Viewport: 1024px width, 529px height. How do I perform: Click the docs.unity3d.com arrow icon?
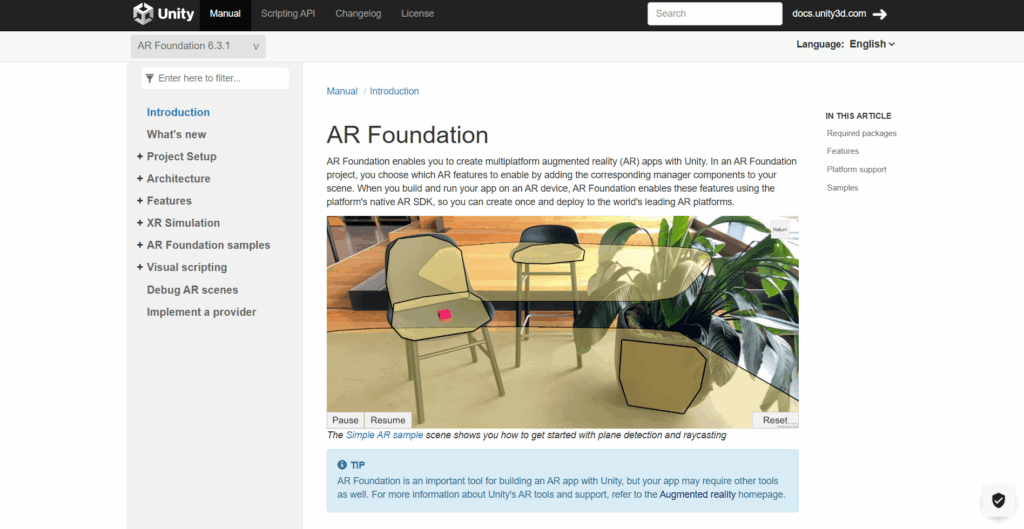pyautogui.click(x=880, y=14)
